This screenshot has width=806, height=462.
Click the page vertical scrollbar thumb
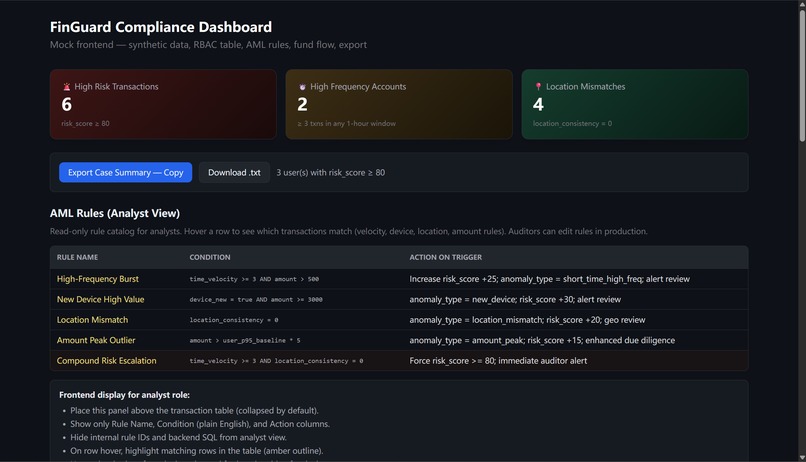802,75
